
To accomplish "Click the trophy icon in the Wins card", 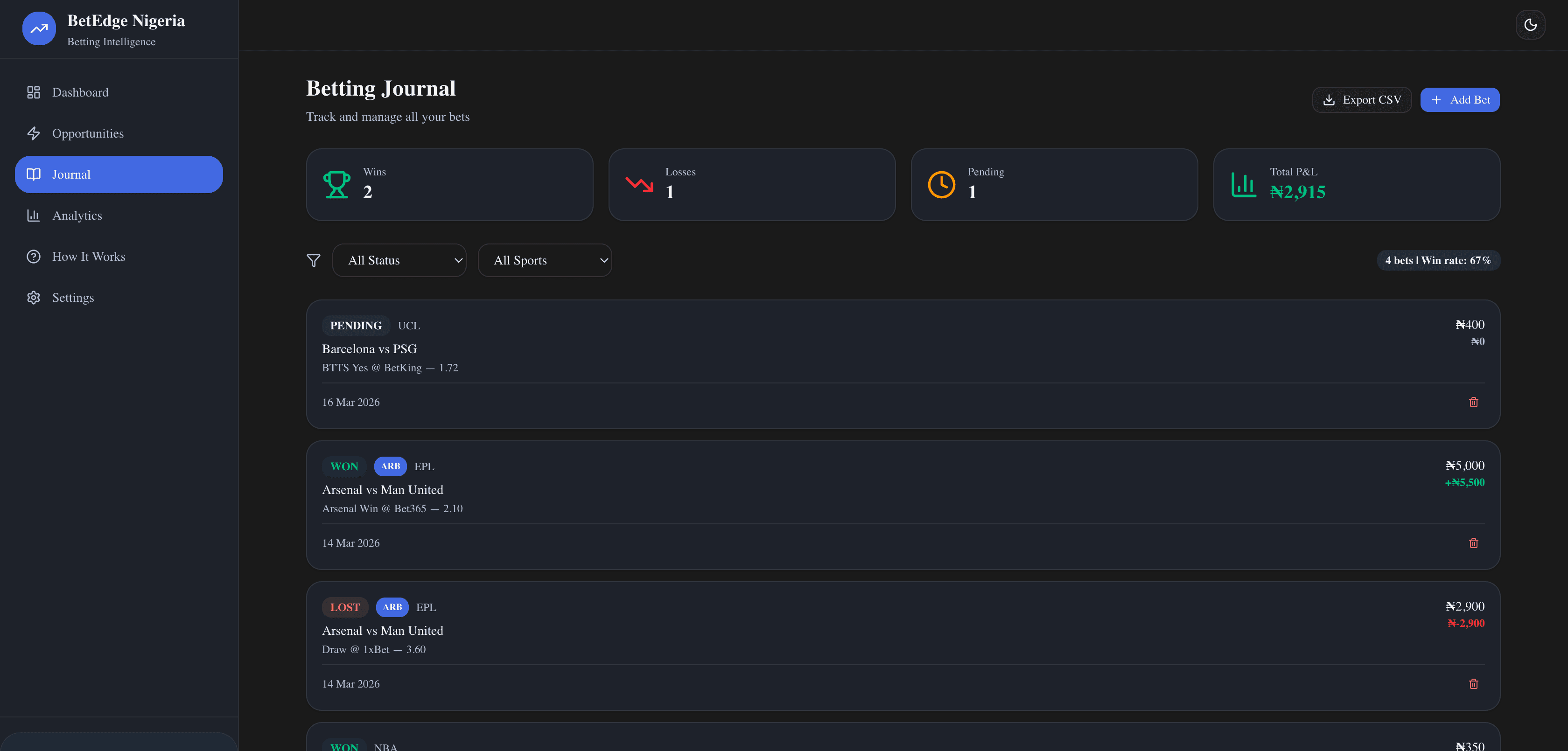I will (336, 184).
